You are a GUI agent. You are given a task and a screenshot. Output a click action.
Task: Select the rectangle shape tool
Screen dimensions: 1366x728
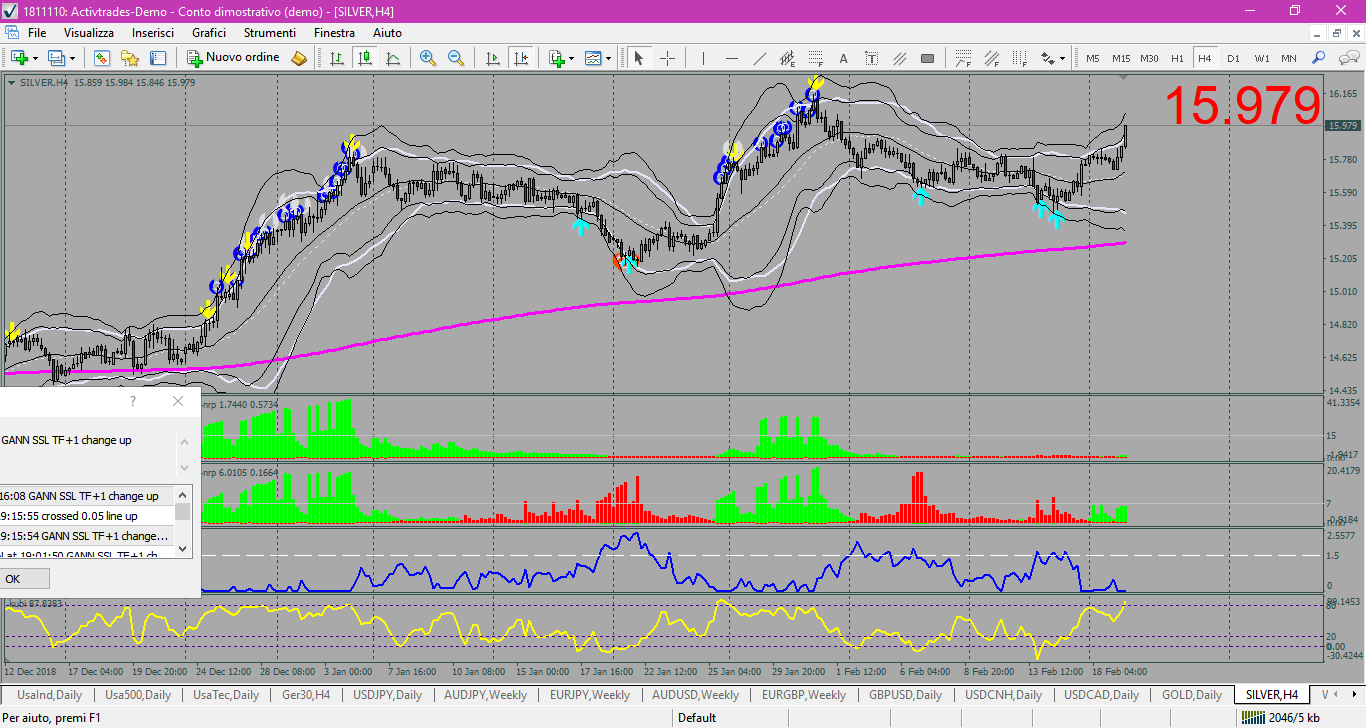pyautogui.click(x=927, y=58)
